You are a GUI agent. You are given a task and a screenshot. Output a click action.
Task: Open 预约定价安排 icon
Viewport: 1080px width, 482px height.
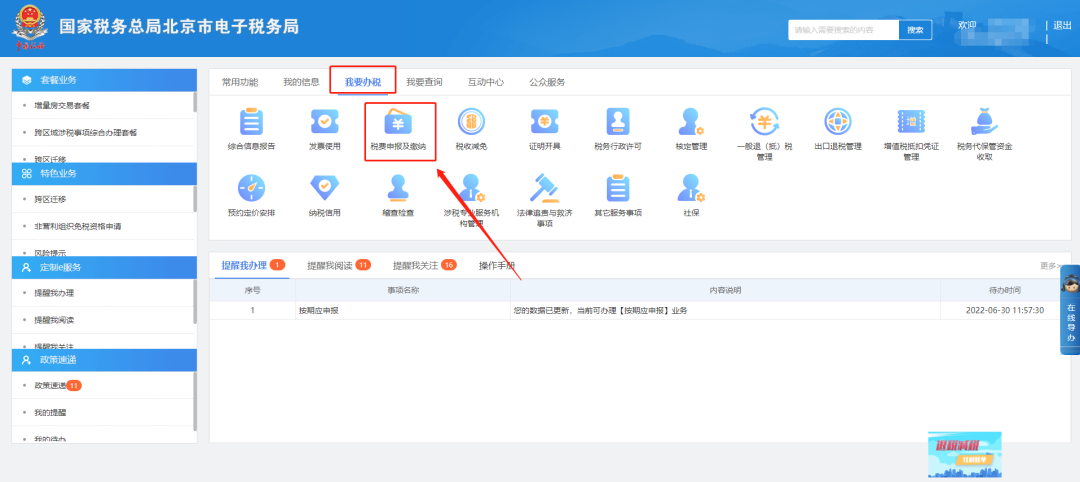(251, 188)
